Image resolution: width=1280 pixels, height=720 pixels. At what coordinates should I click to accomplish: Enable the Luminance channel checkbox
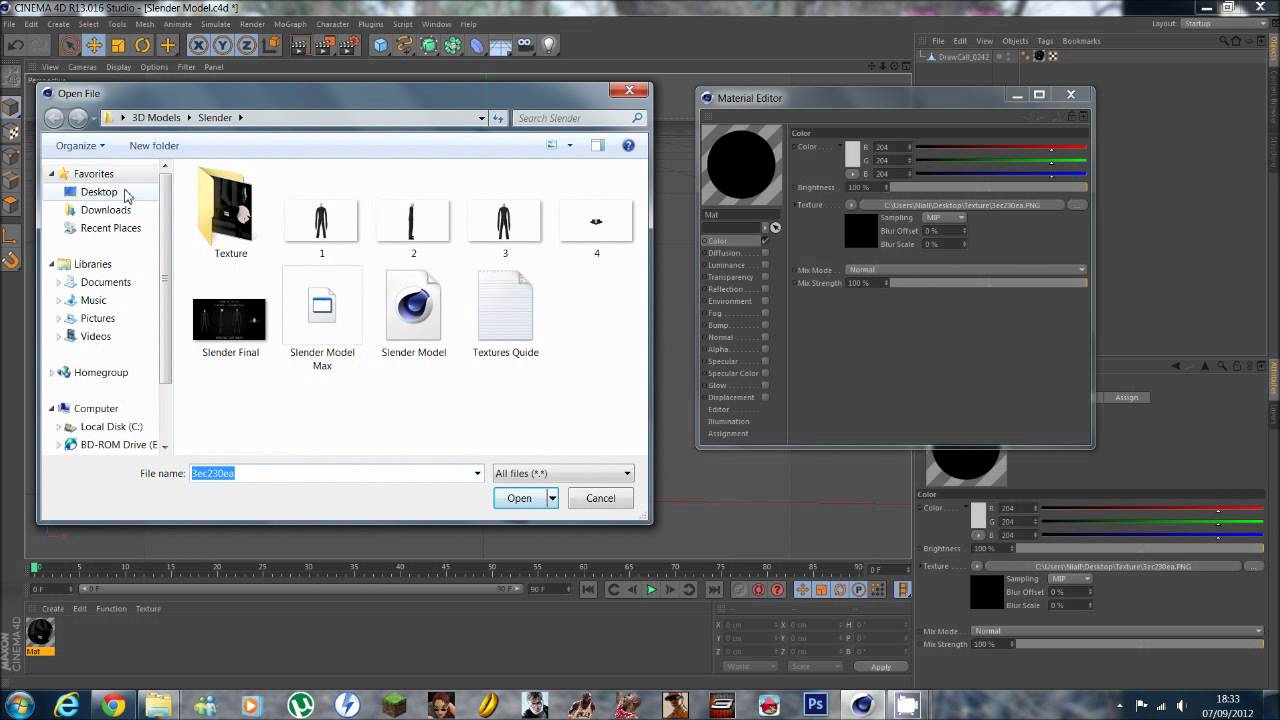pos(765,265)
